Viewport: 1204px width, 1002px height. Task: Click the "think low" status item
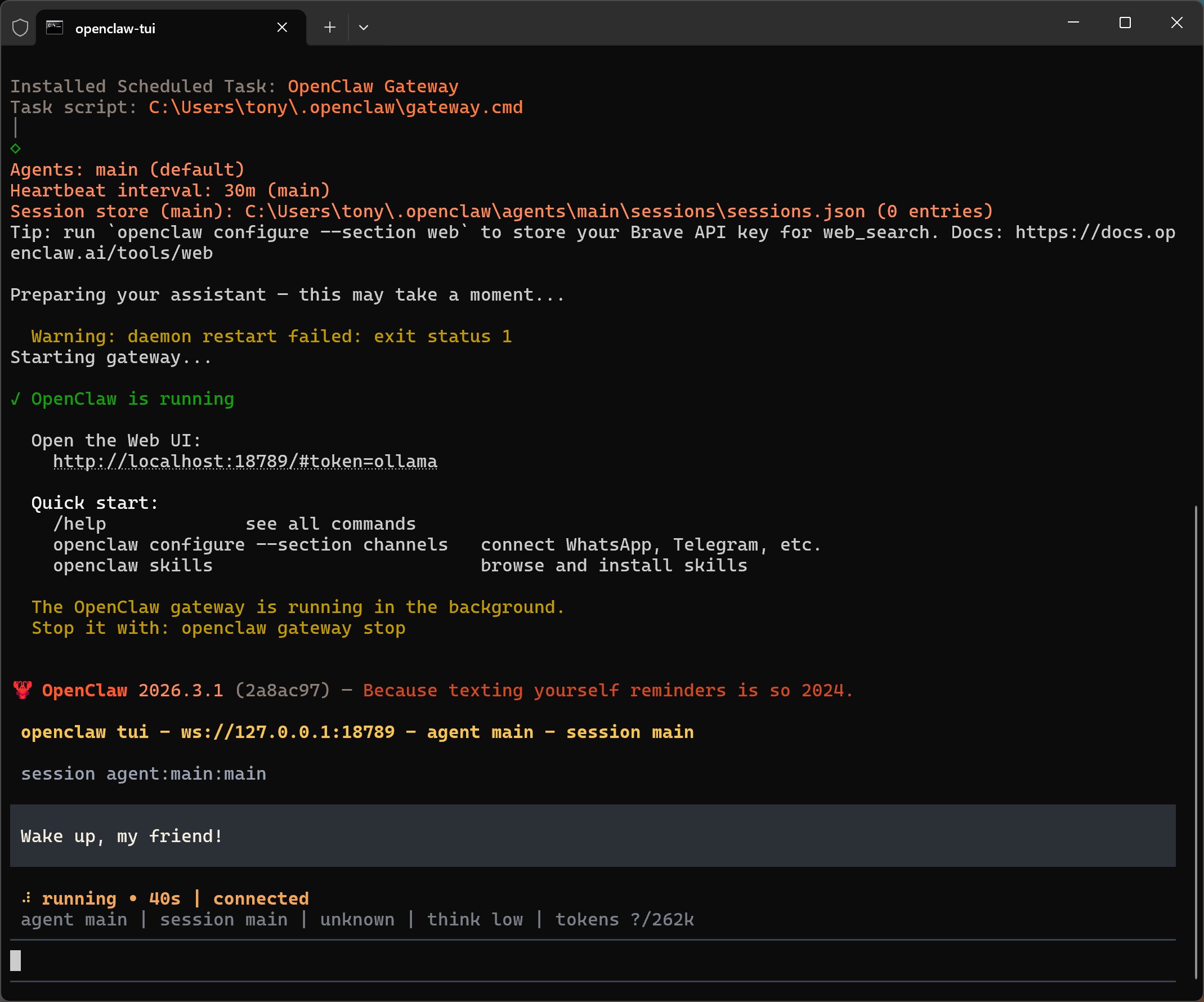pyautogui.click(x=475, y=919)
